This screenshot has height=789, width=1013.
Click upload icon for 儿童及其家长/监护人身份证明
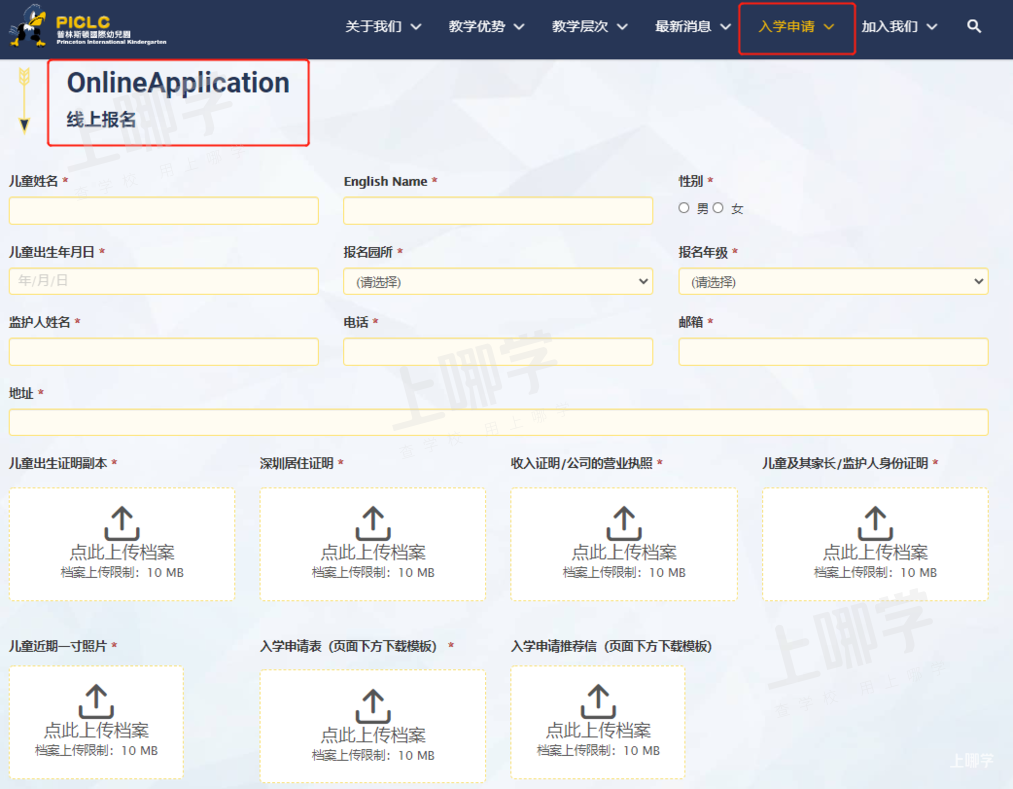875,522
